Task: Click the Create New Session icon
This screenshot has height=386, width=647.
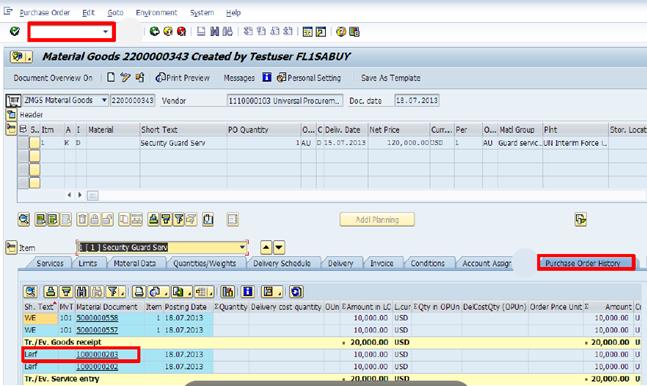Action: pyautogui.click(x=307, y=32)
